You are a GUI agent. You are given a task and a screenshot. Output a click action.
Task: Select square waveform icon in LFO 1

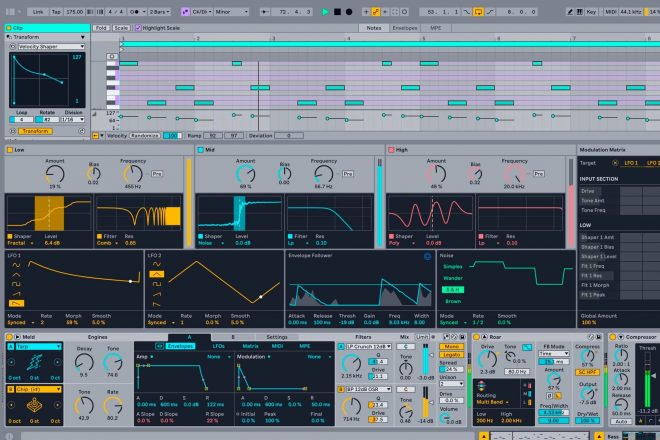pyautogui.click(x=16, y=284)
